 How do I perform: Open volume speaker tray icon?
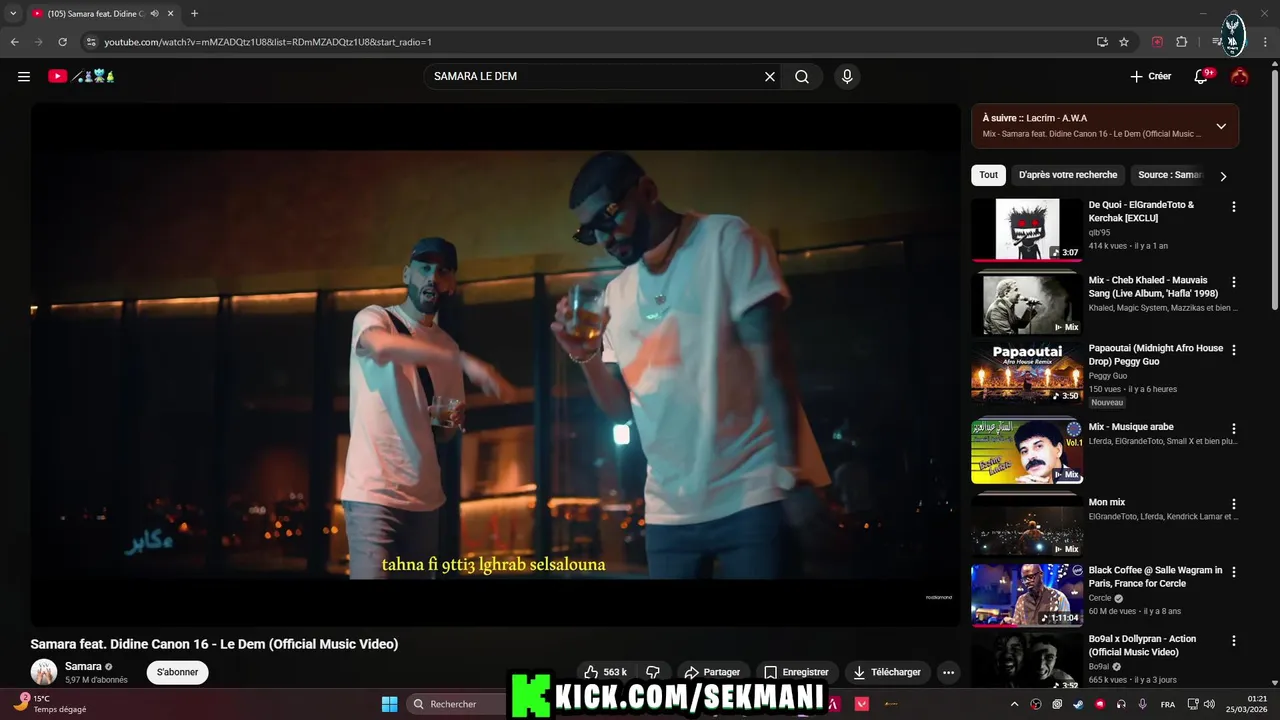[1209, 704]
